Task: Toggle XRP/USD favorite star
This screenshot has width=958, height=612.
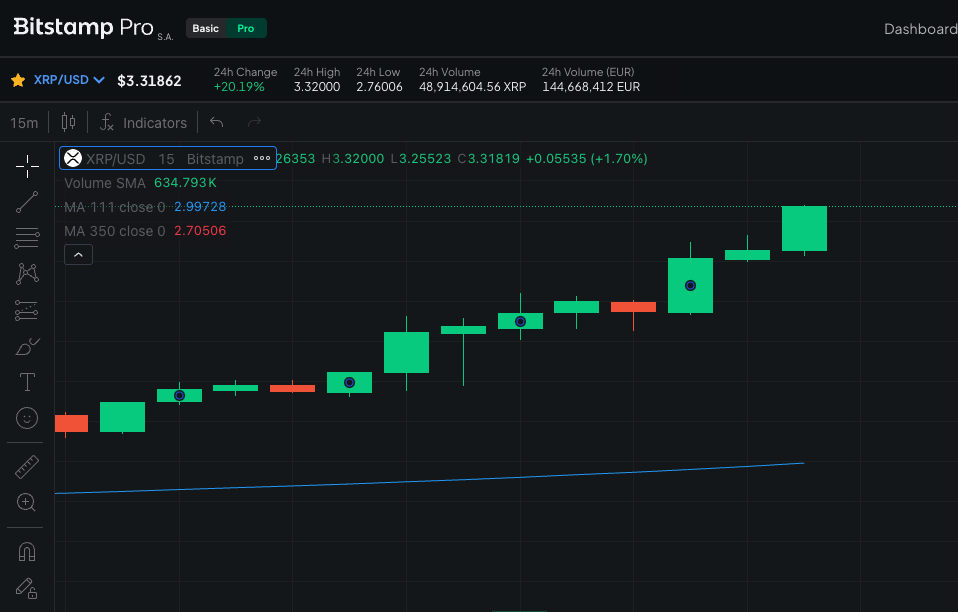Action: point(18,80)
